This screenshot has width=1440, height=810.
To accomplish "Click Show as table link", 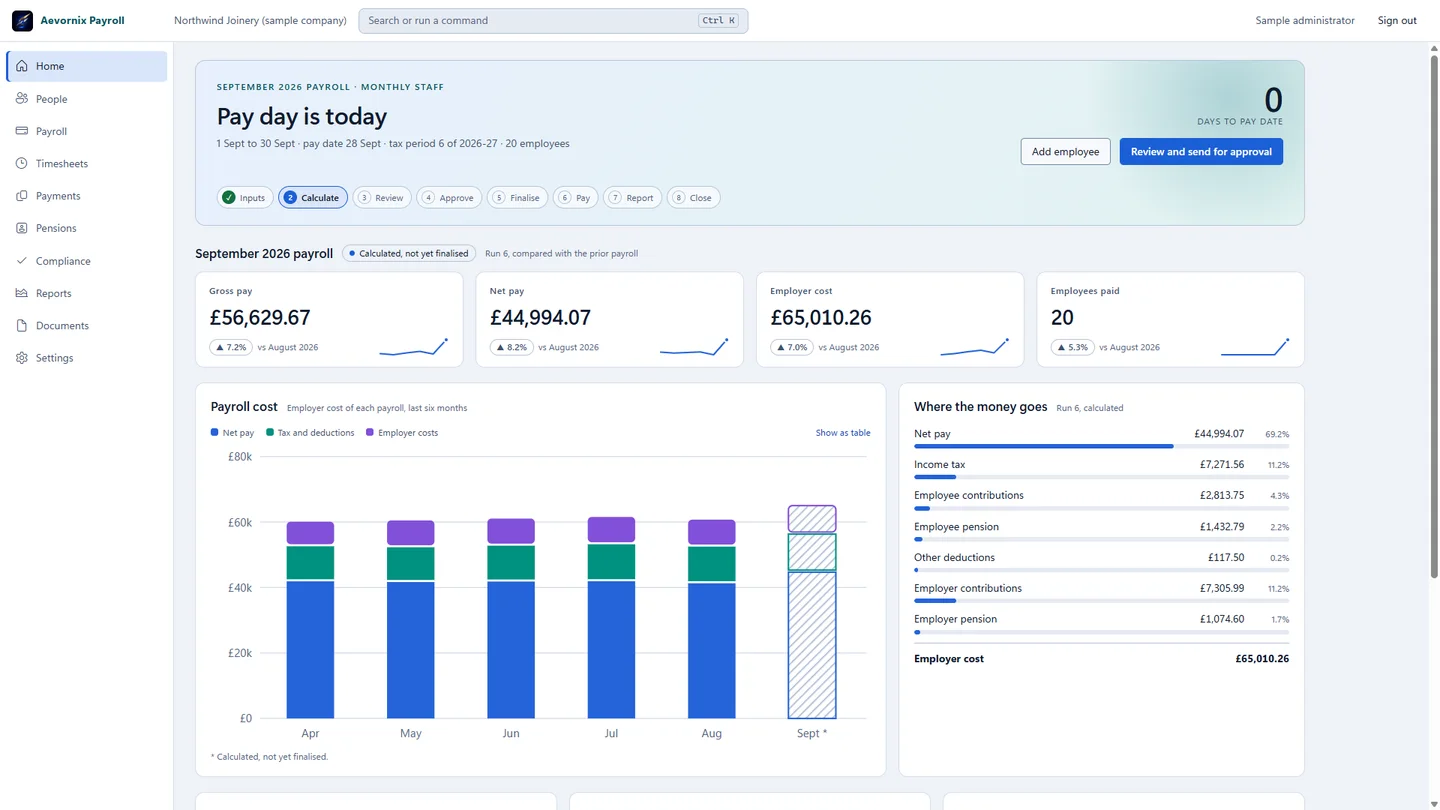I will pos(843,433).
